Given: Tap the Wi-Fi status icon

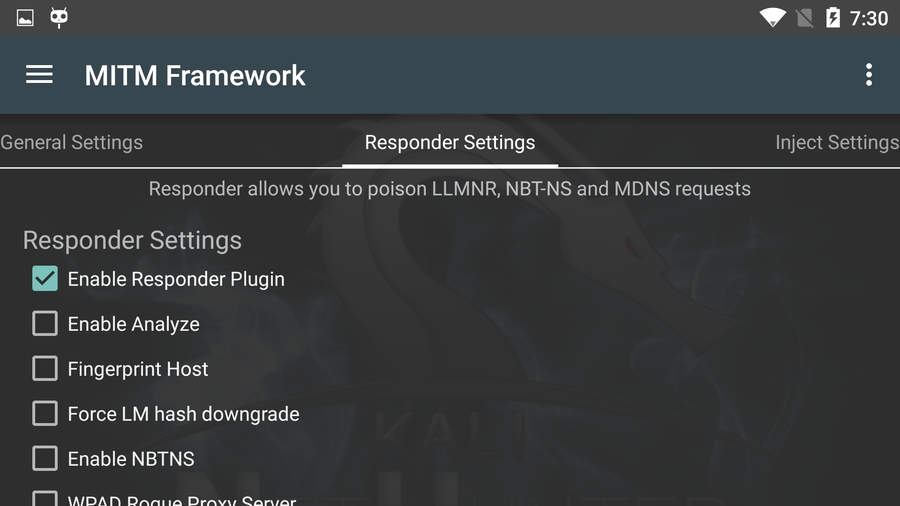Looking at the screenshot, I should point(773,18).
